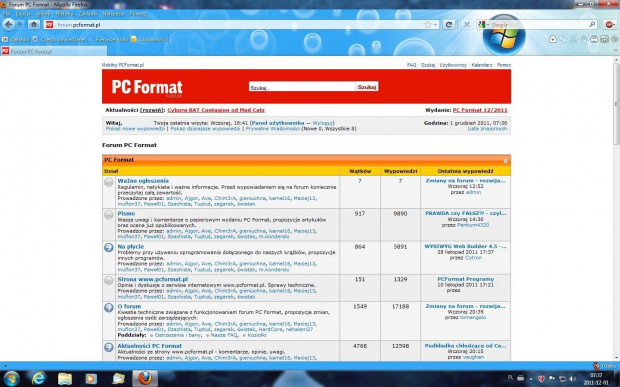The width and height of the screenshot is (620, 387).
Task: Click the red addon icon right of search box
Action: (x=609, y=25)
